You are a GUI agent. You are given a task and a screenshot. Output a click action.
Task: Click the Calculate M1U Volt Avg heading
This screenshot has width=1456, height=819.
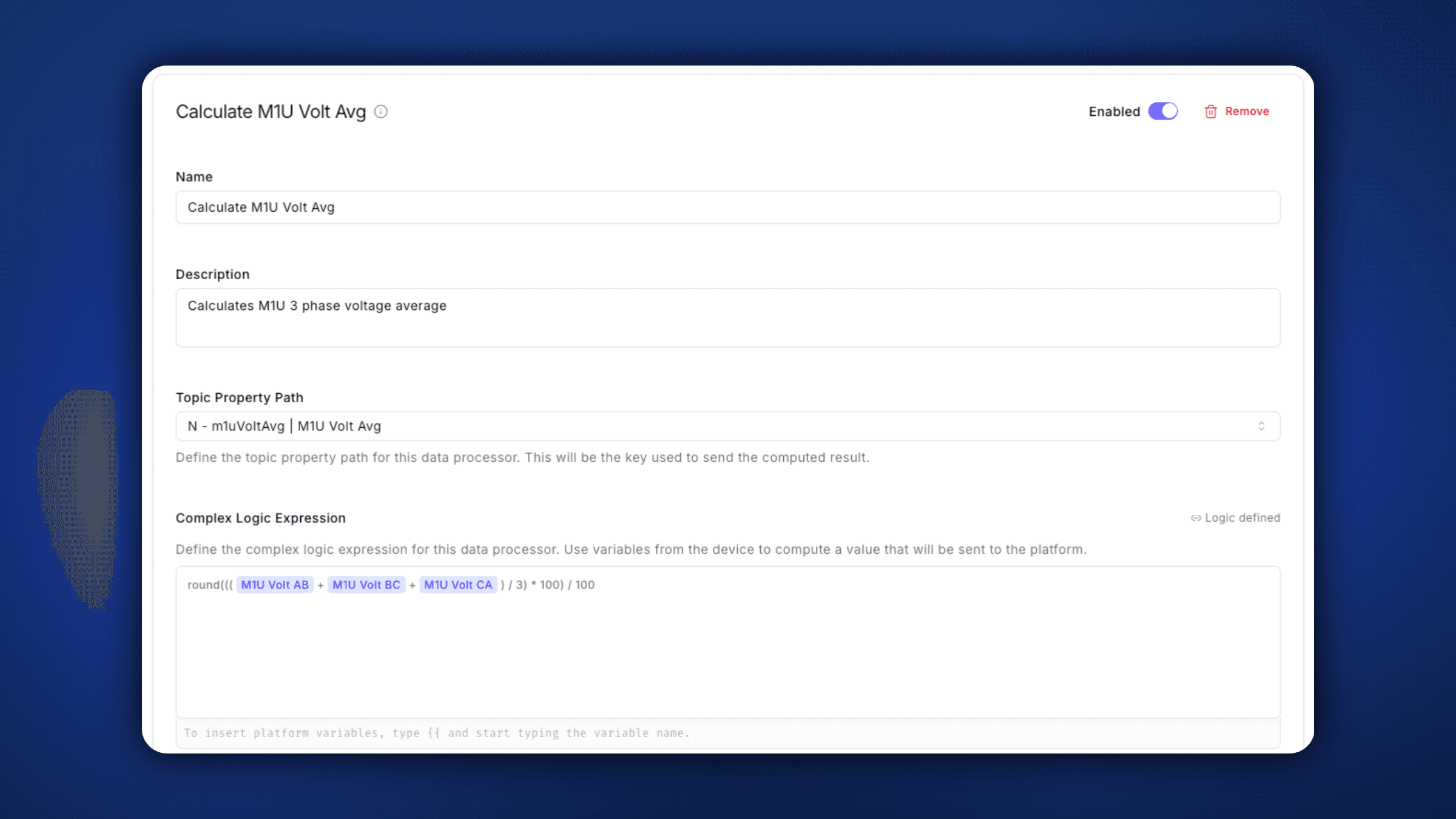(x=271, y=112)
